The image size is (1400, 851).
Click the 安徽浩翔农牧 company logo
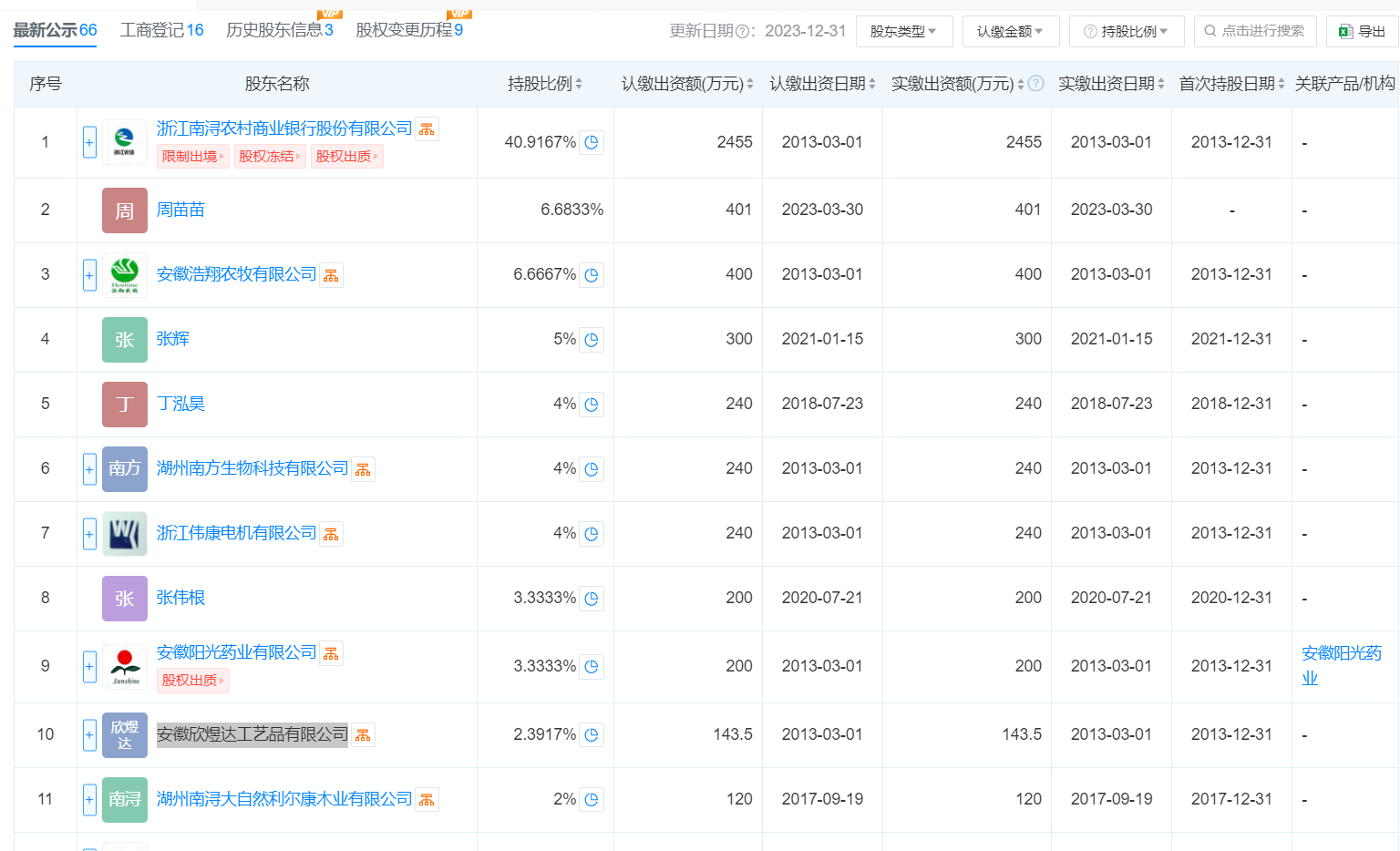(x=125, y=275)
